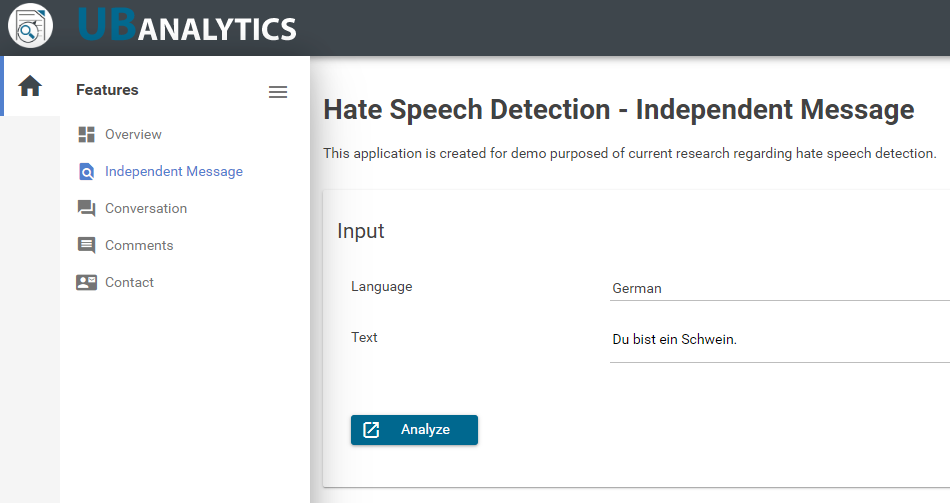
Task: Click the UB Analytics round logo icon
Action: [30, 25]
